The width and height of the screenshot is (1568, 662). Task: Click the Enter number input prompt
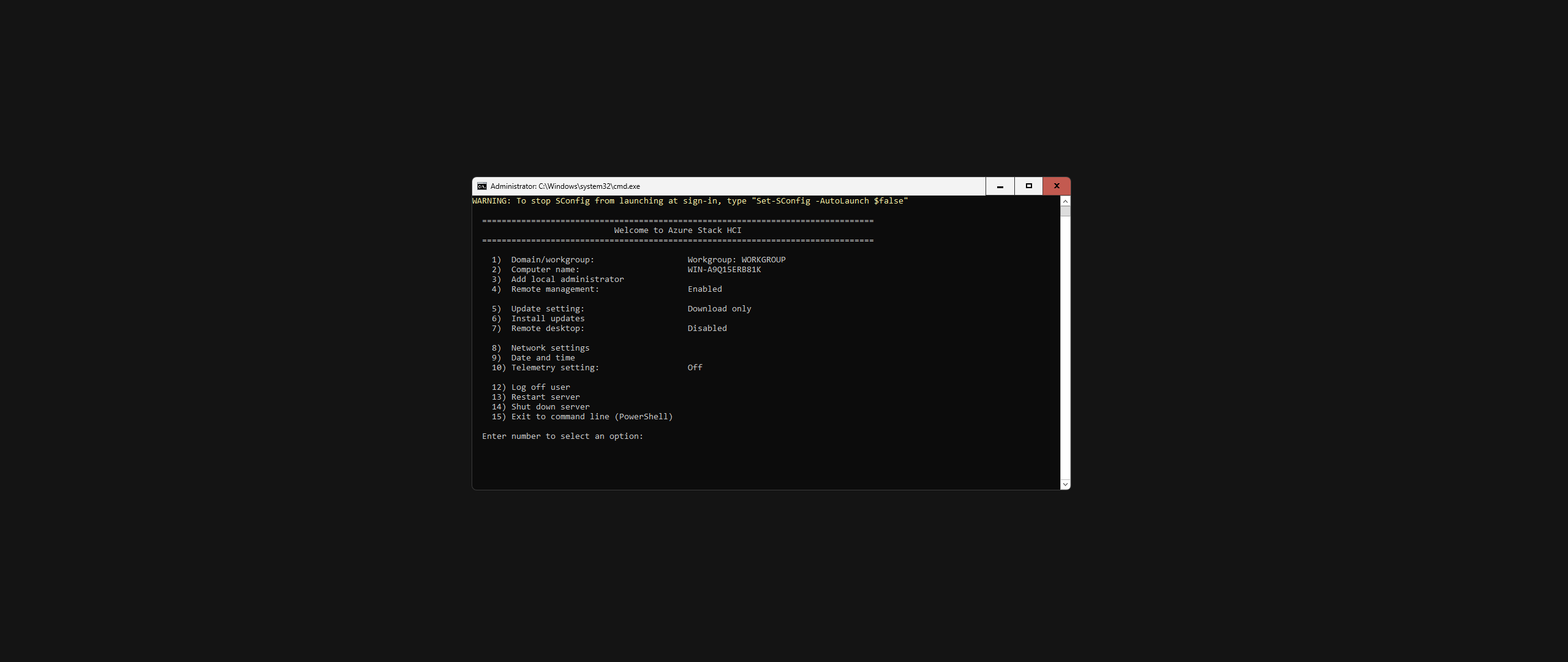click(x=562, y=436)
